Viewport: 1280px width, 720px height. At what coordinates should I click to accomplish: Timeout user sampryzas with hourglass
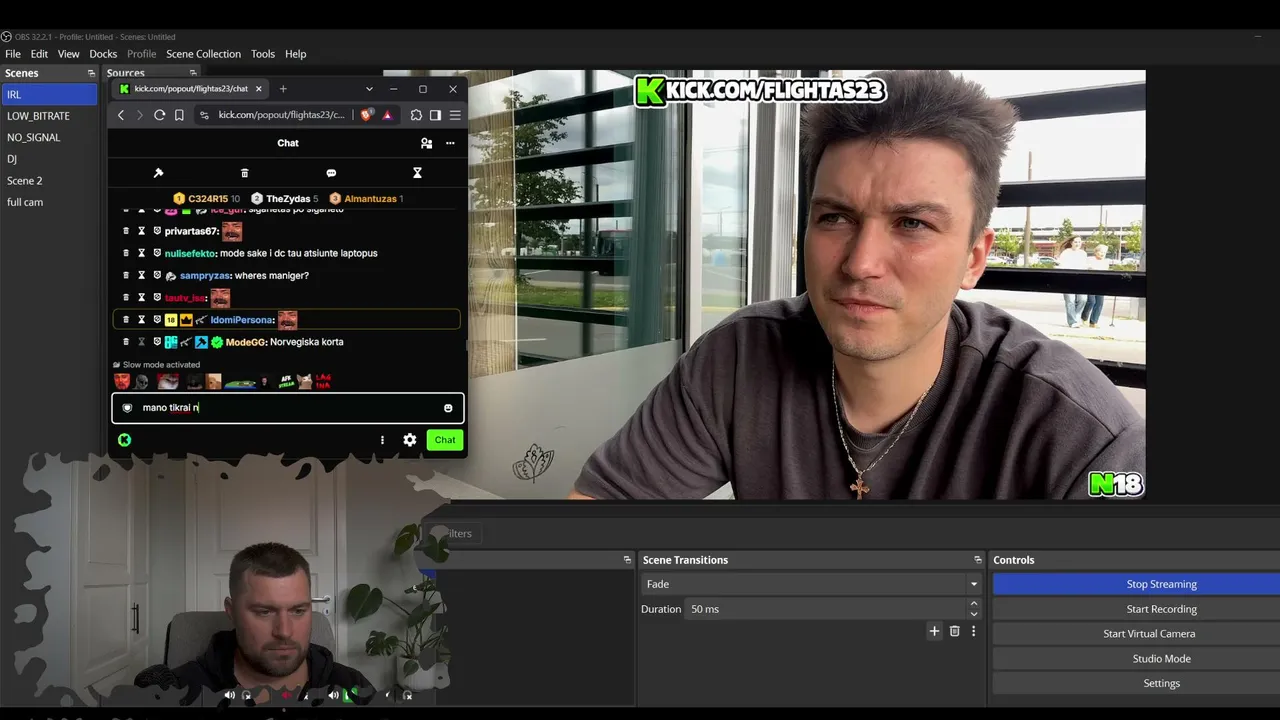click(x=142, y=275)
